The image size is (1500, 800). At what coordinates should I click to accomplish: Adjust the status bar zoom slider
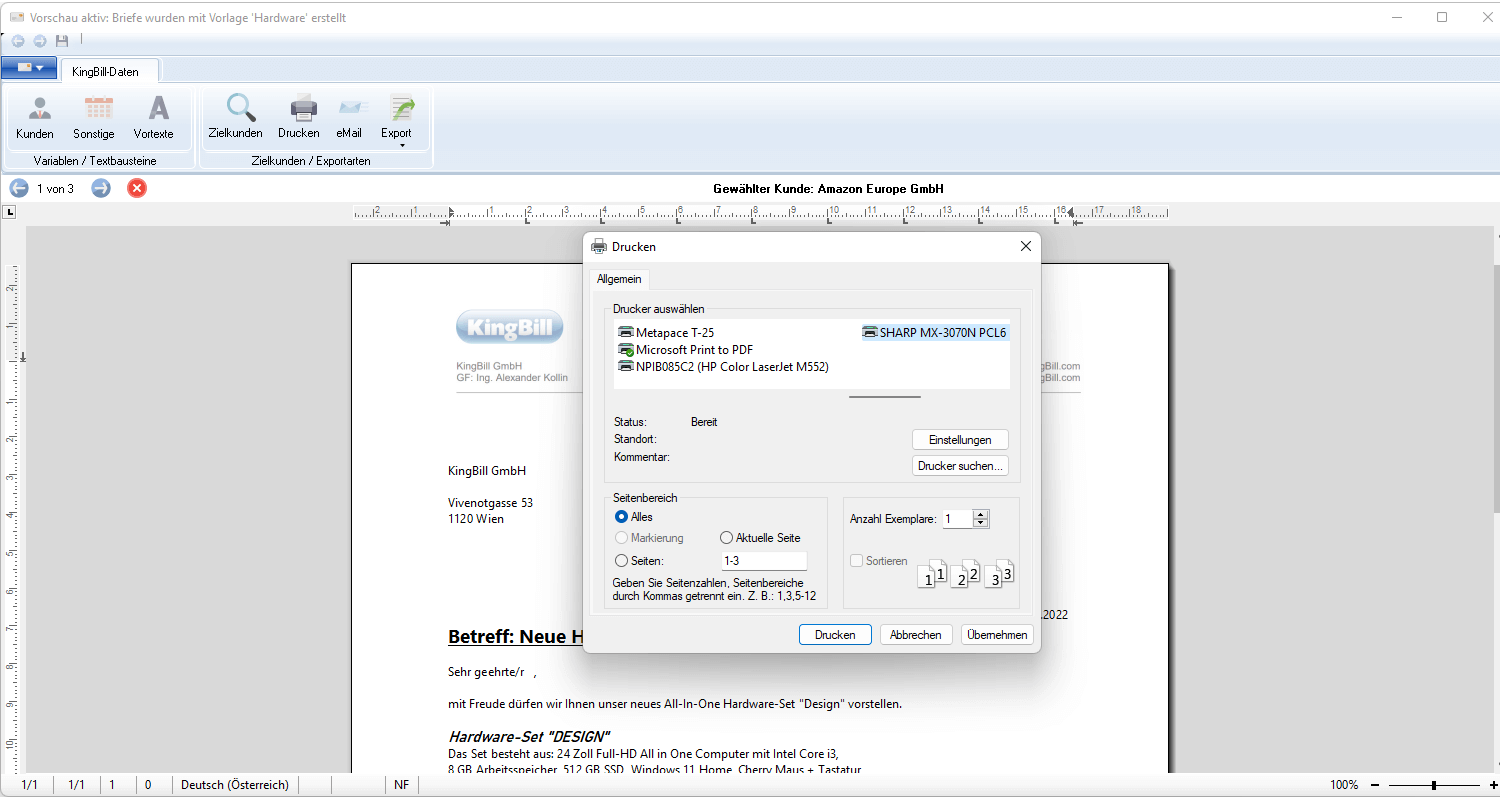[x=1434, y=785]
